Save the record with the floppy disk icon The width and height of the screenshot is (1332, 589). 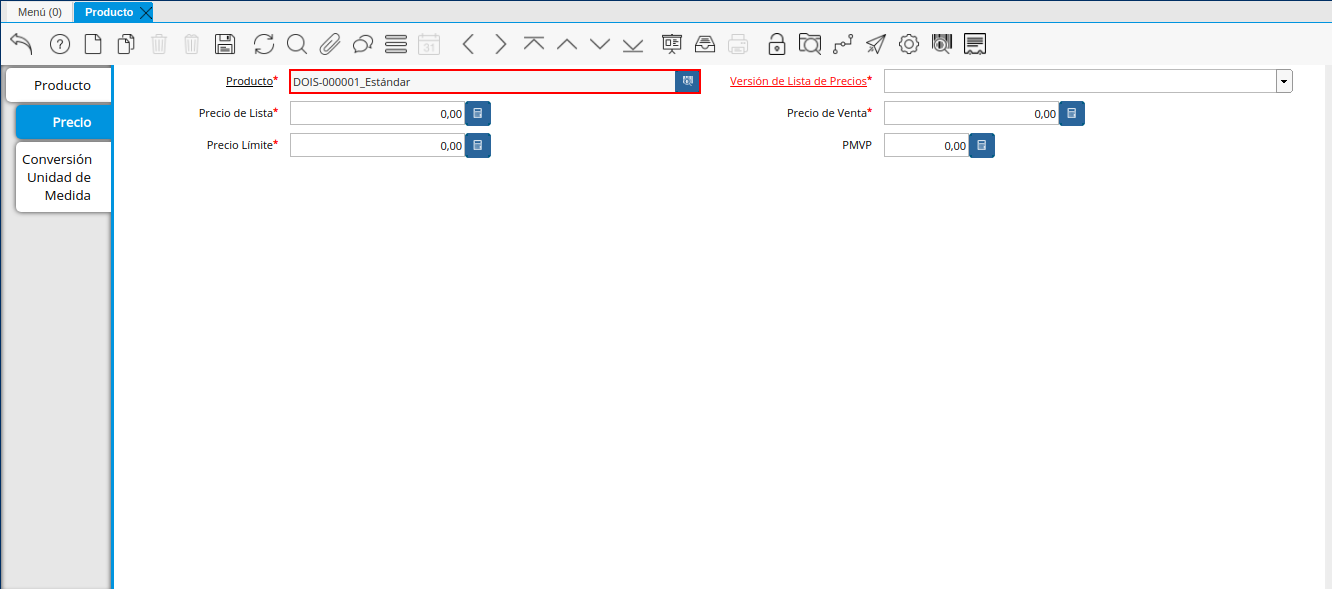[225, 44]
